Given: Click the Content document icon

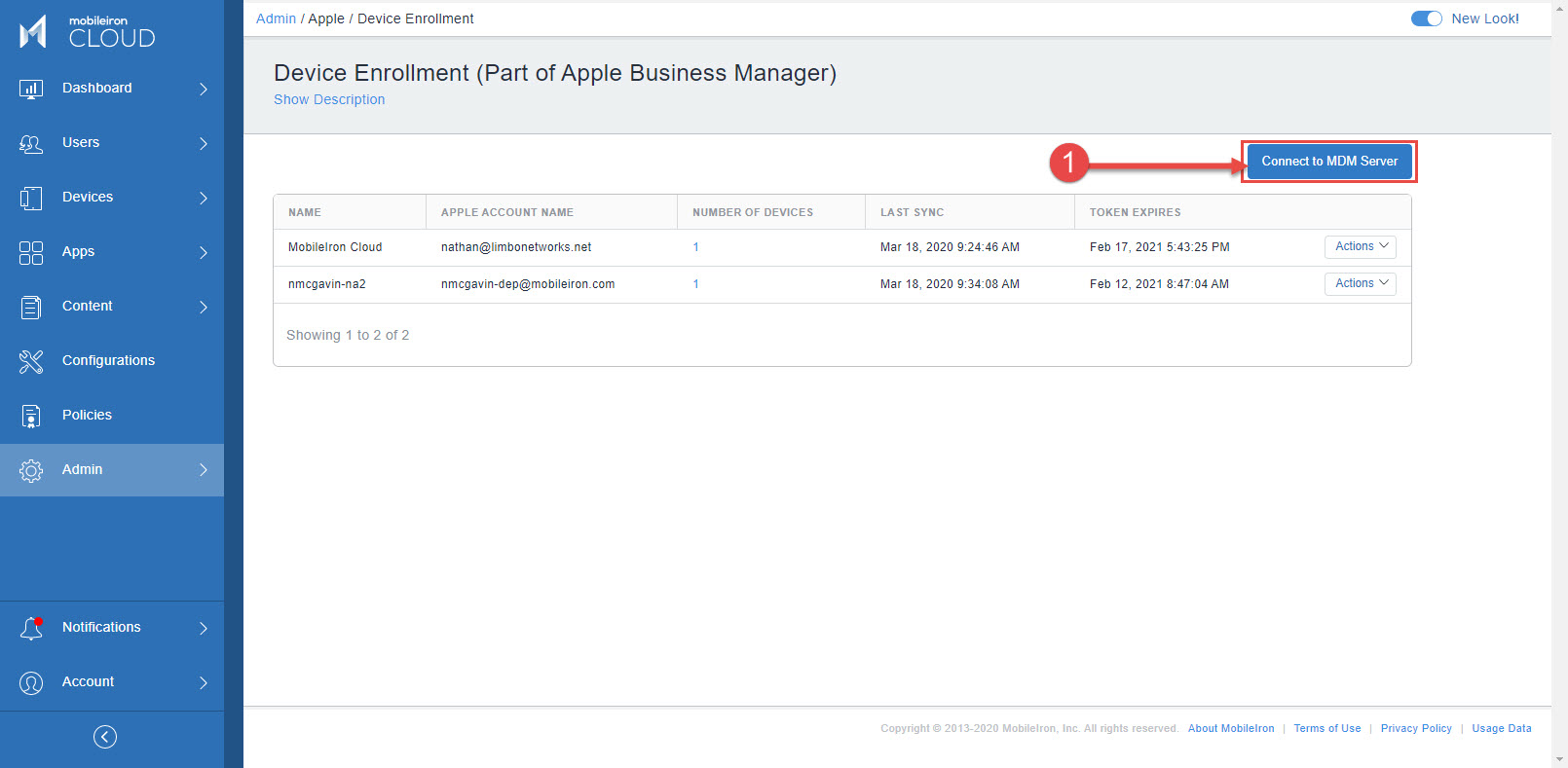Looking at the screenshot, I should click(x=31, y=308).
